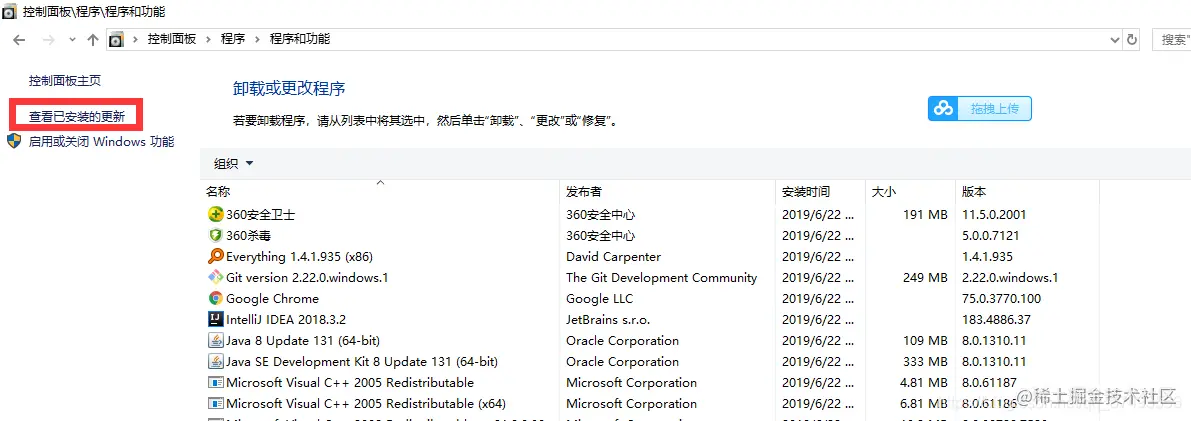Click the refresh button in address bar
Screen dimensions: 1191x421
(1132, 40)
